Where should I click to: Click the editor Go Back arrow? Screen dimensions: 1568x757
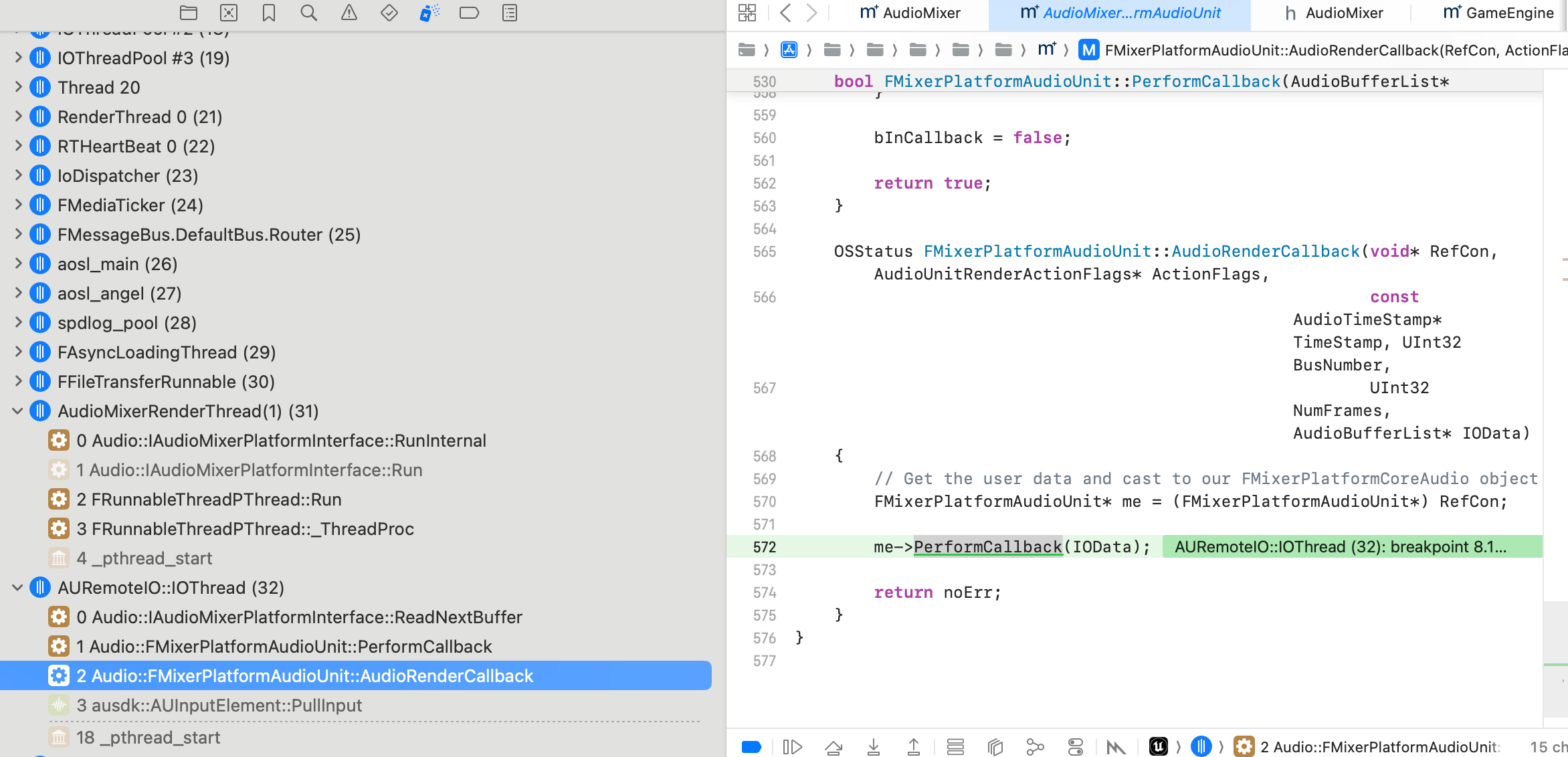786,13
